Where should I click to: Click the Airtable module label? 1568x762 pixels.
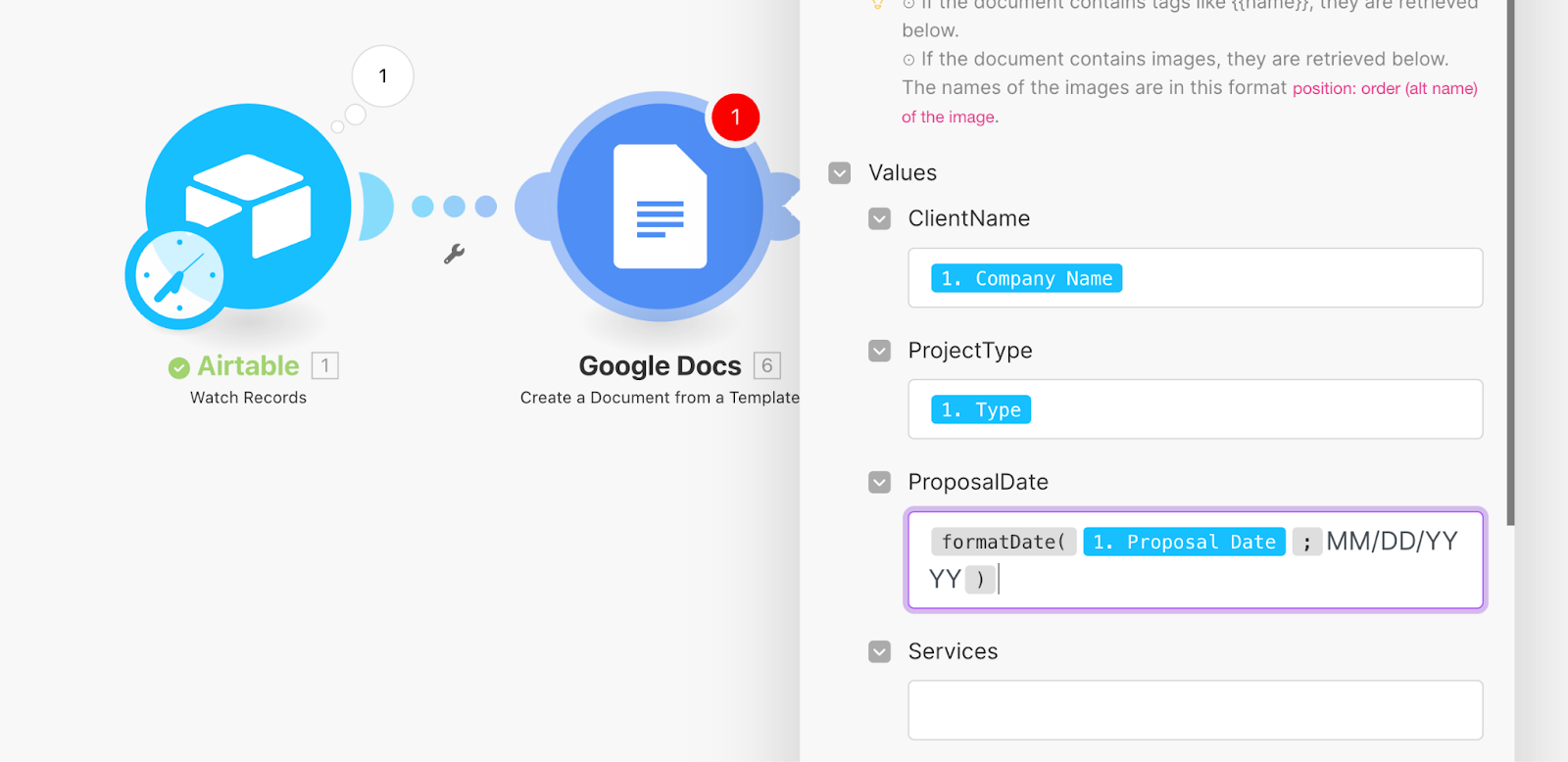click(x=249, y=365)
